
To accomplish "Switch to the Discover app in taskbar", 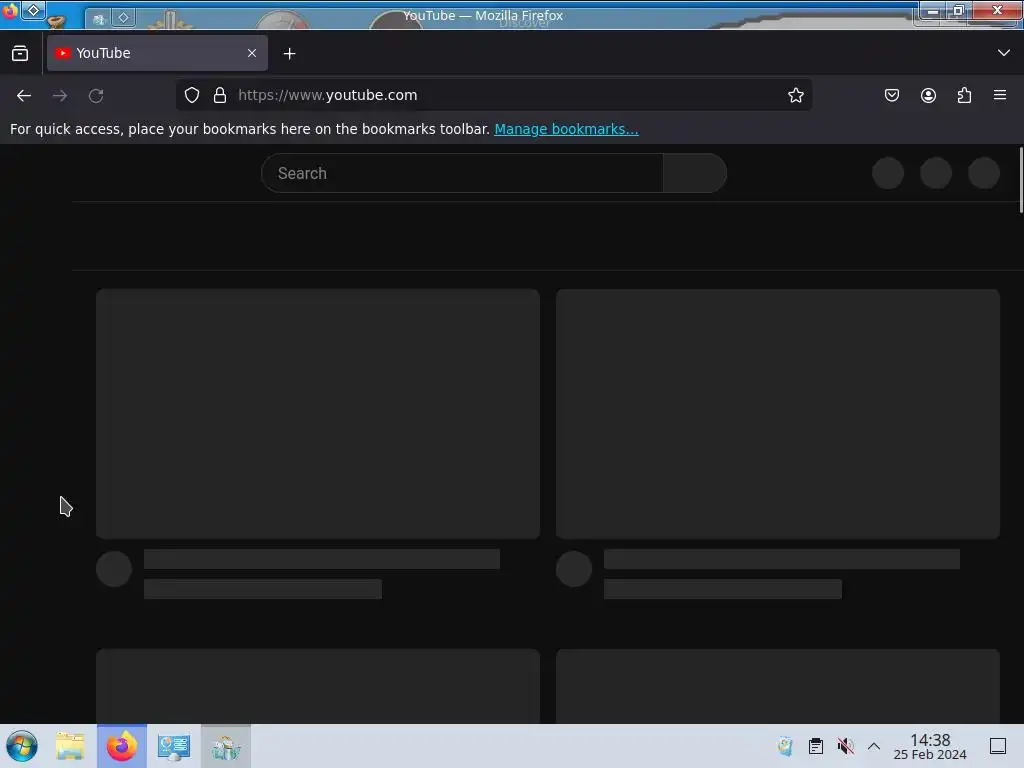I will click(x=226, y=746).
